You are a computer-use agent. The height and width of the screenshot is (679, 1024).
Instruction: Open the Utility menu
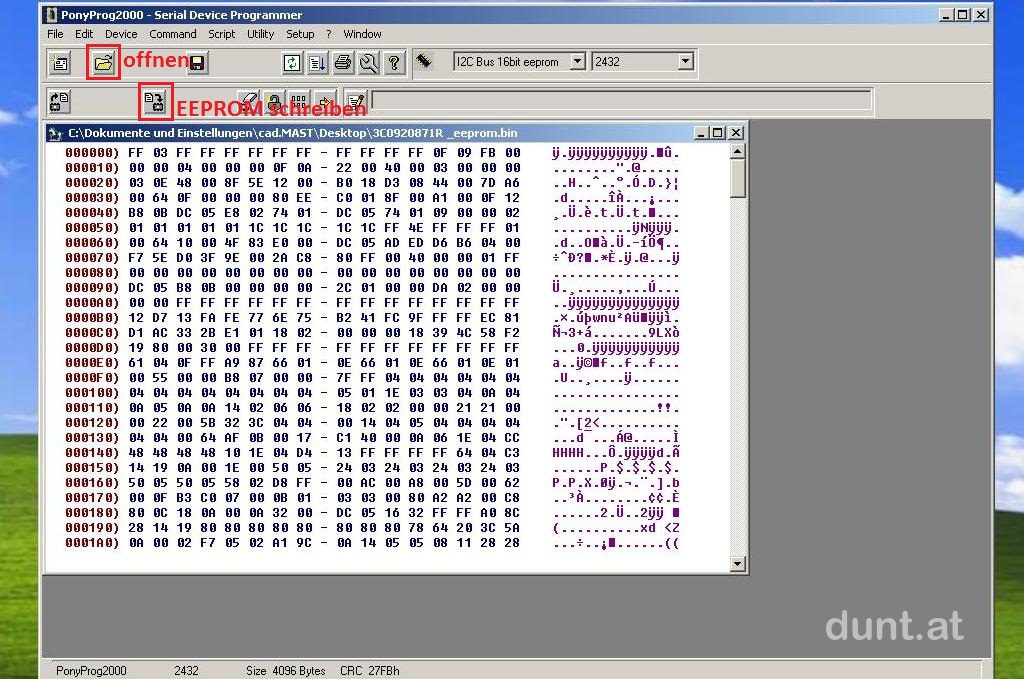(260, 34)
